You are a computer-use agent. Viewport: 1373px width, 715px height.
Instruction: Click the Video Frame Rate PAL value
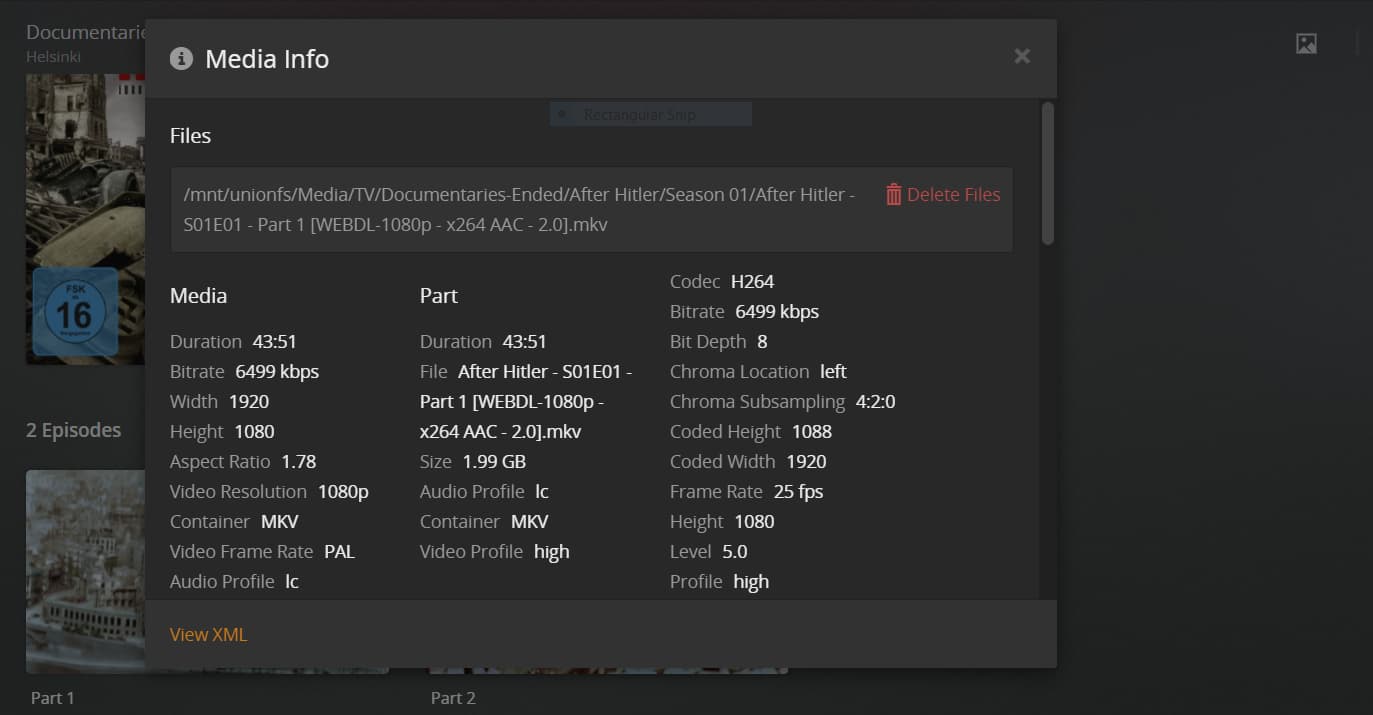click(x=339, y=552)
